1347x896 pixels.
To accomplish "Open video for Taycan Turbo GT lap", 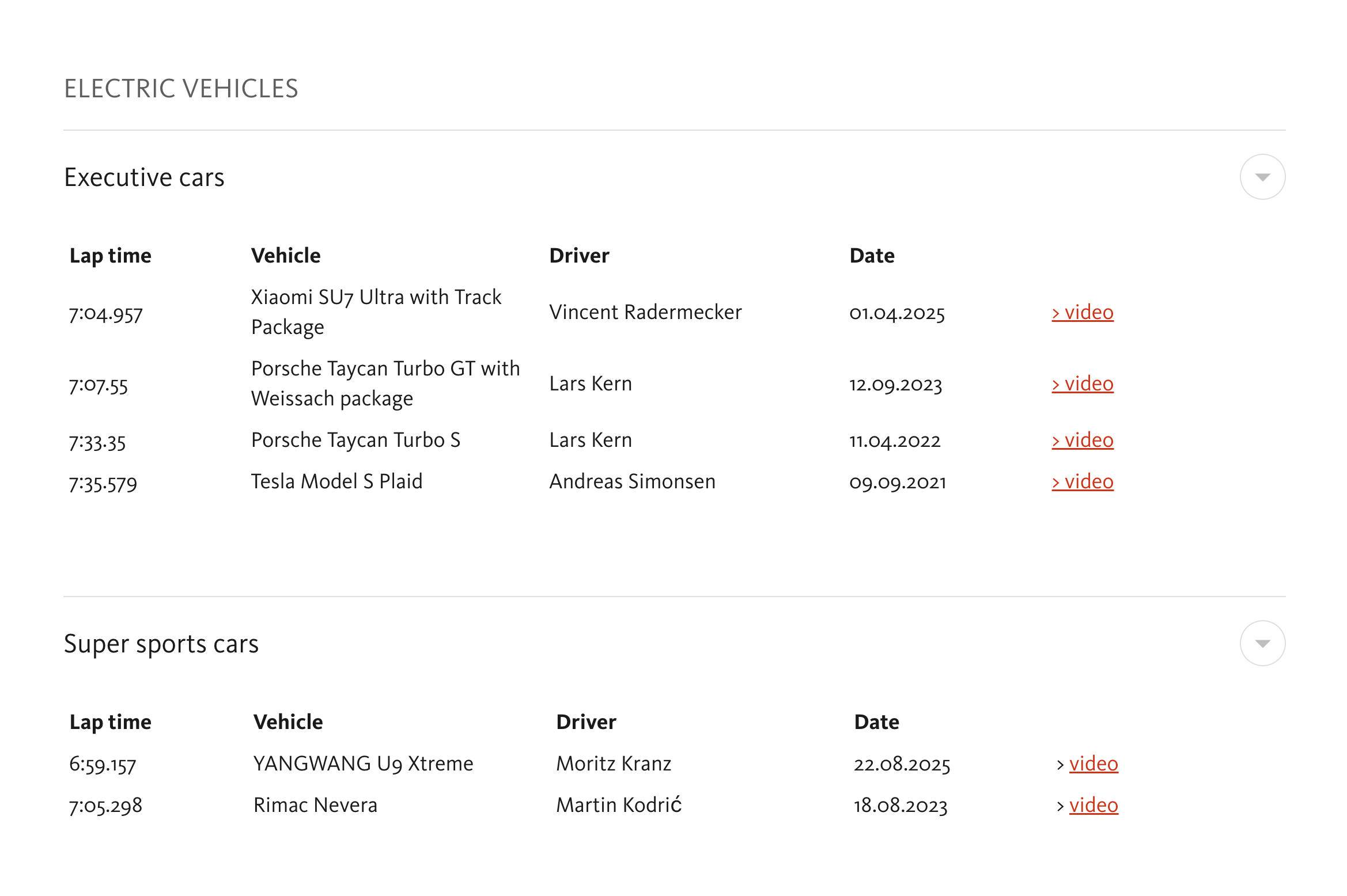I will [x=1083, y=384].
